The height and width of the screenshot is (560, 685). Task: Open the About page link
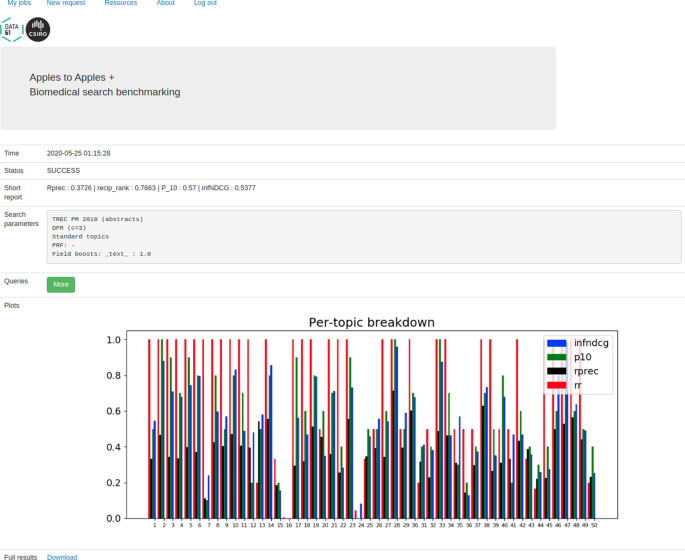pyautogui.click(x=166, y=3)
